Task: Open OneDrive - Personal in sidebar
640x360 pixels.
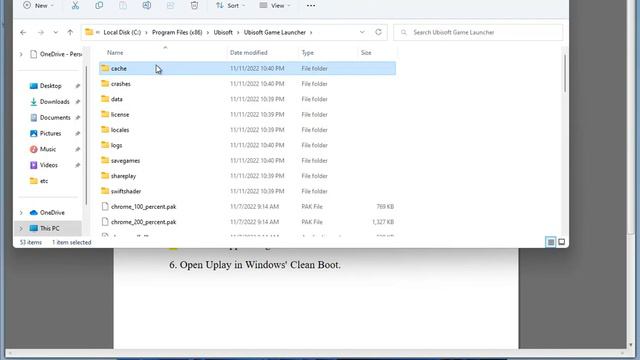Action: [56, 54]
